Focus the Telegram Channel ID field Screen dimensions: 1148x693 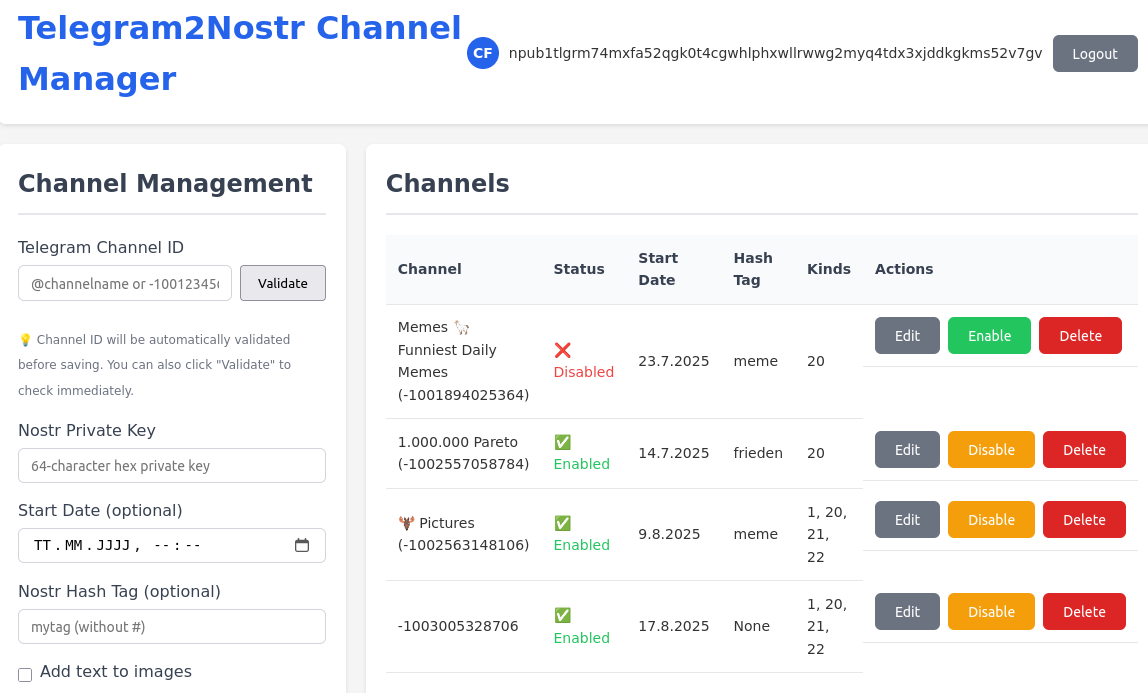coord(125,283)
